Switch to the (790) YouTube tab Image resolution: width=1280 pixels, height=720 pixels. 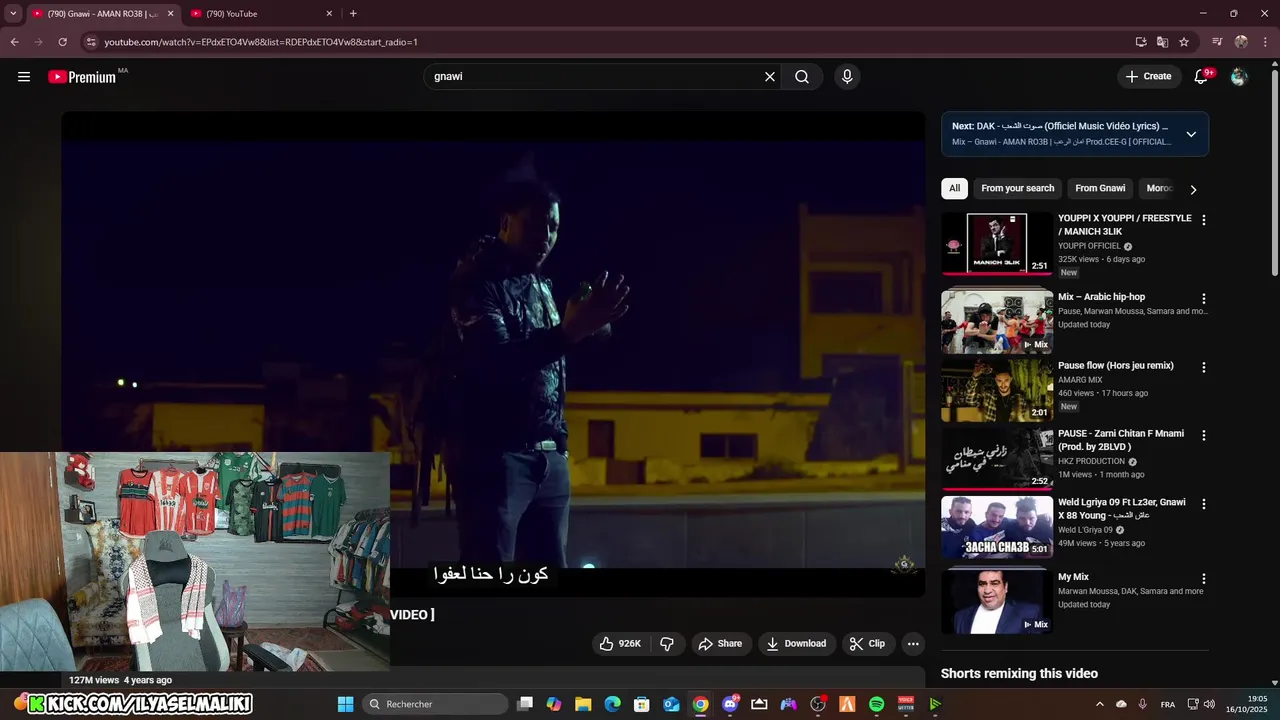[260, 14]
